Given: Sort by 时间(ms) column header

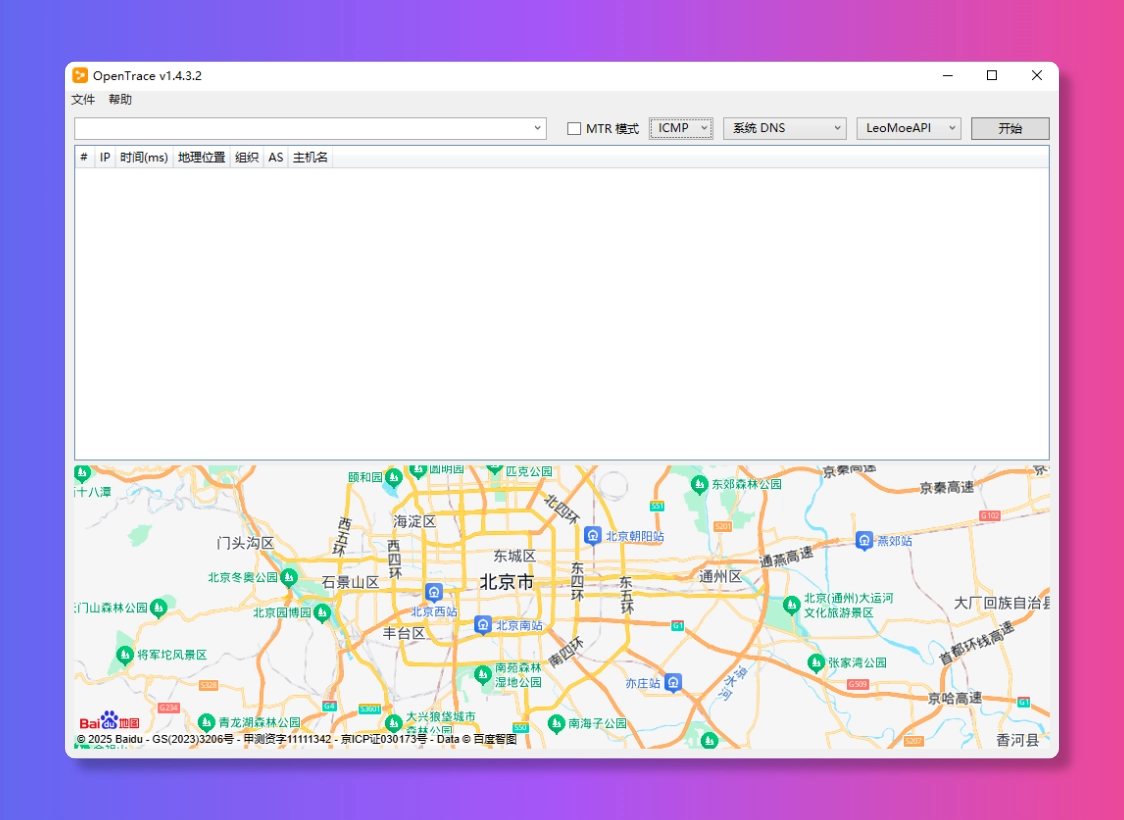Looking at the screenshot, I should 144,158.
